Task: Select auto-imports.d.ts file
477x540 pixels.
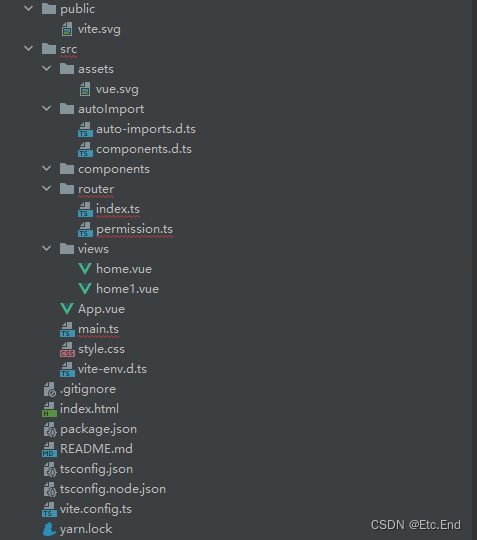Action: (x=146, y=129)
